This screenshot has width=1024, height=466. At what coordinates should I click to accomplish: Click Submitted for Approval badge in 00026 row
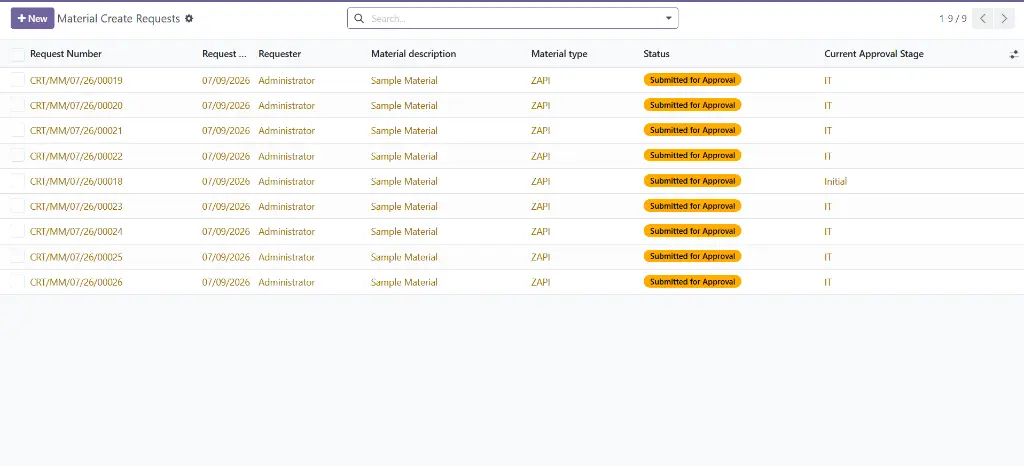click(692, 281)
